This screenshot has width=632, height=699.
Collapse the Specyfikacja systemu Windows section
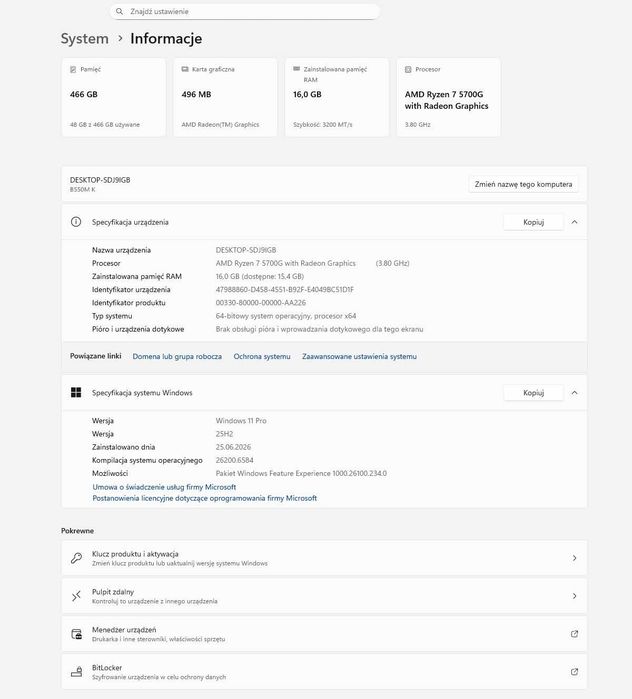click(x=575, y=393)
